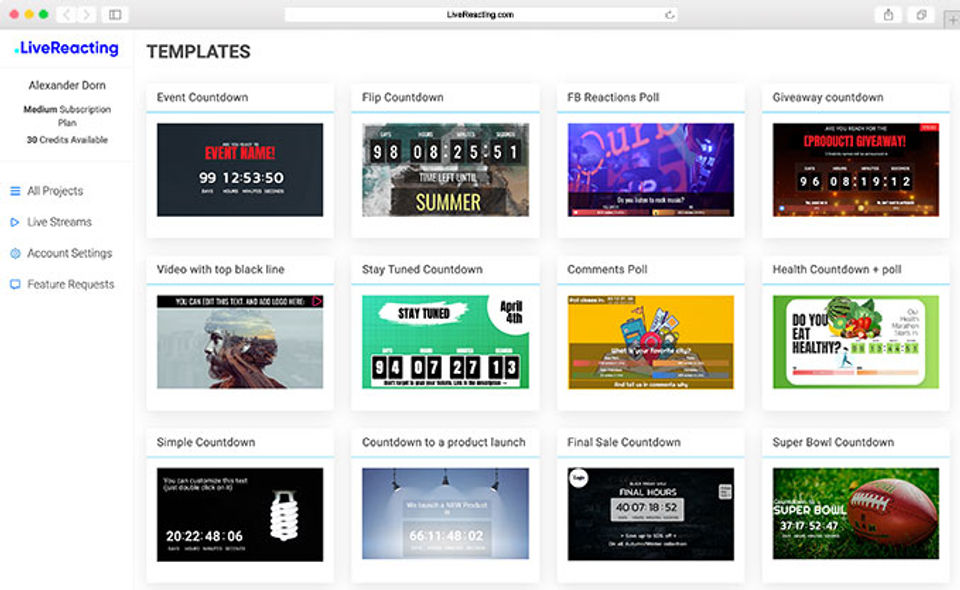Screen dimensions: 960x590
Task: Click the Feature Requests chat icon
Action: [15, 285]
